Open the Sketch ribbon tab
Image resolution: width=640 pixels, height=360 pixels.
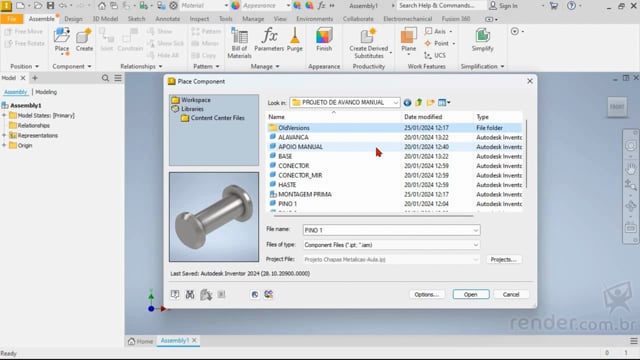[136, 19]
